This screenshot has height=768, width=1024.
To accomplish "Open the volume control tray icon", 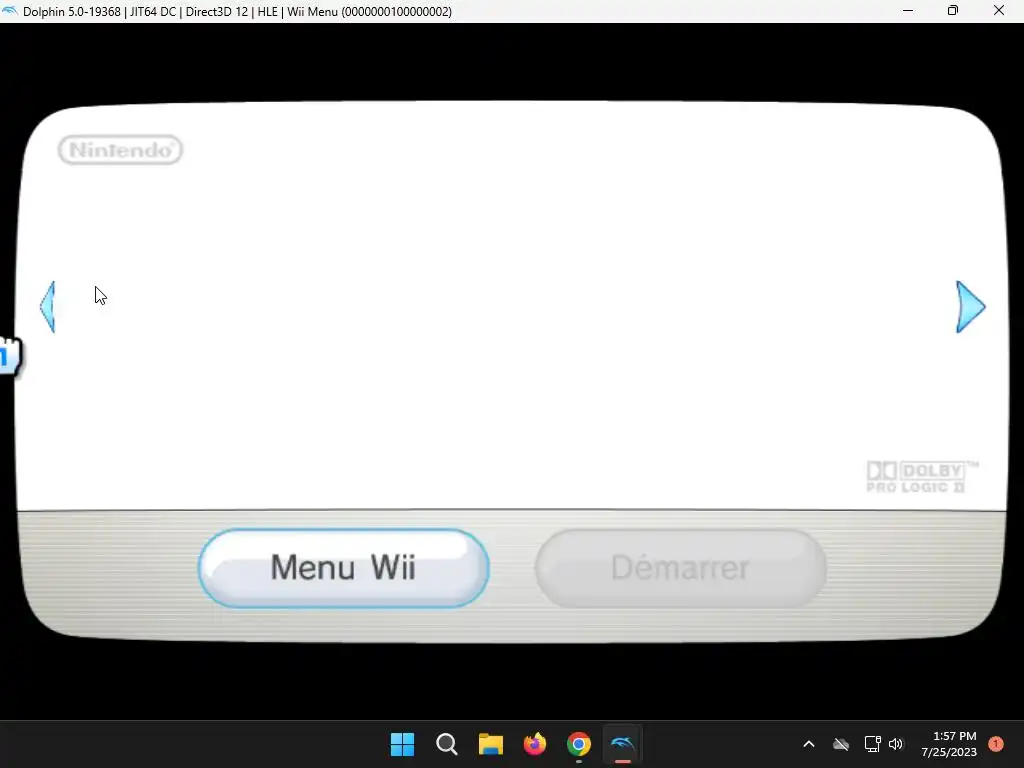I will [x=896, y=744].
